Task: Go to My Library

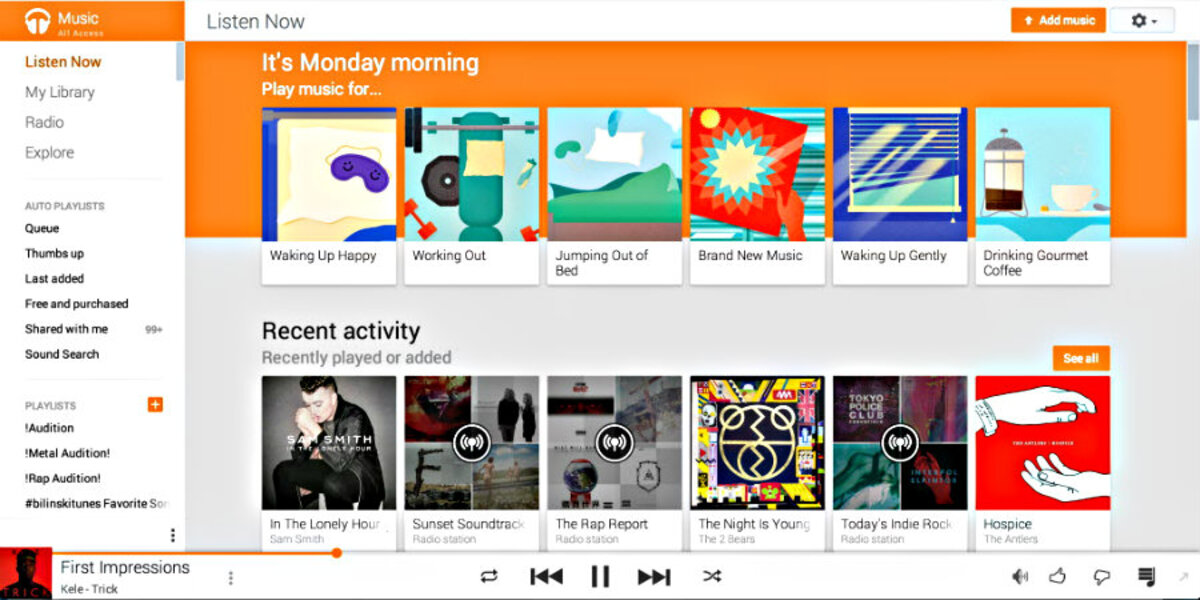Action: [60, 92]
